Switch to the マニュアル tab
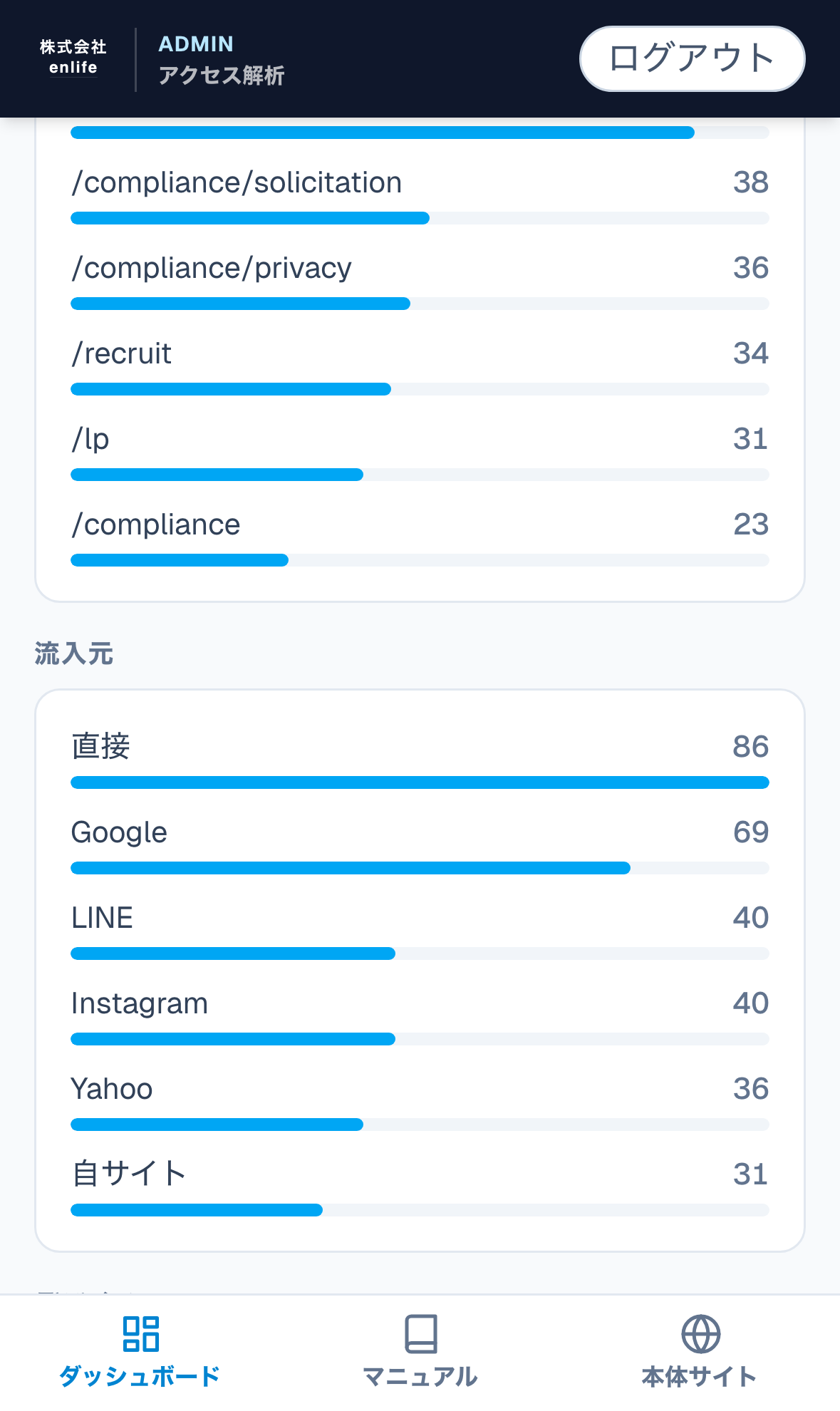This screenshot has width=840, height=1411. point(420,1376)
